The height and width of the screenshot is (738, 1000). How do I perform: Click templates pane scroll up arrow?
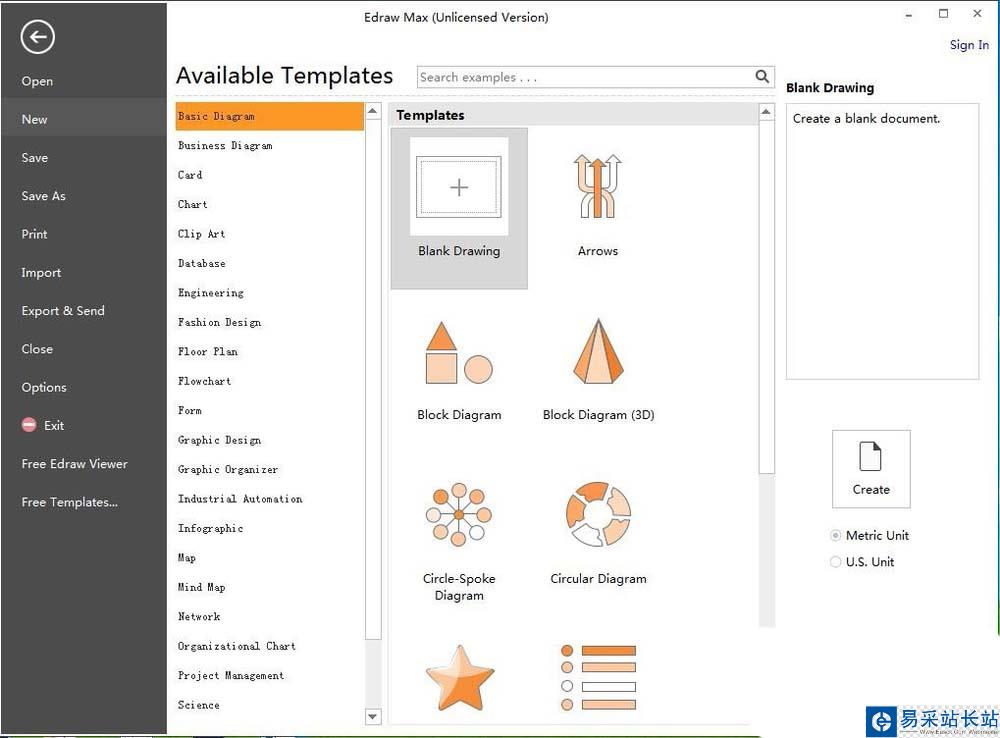pos(767,113)
